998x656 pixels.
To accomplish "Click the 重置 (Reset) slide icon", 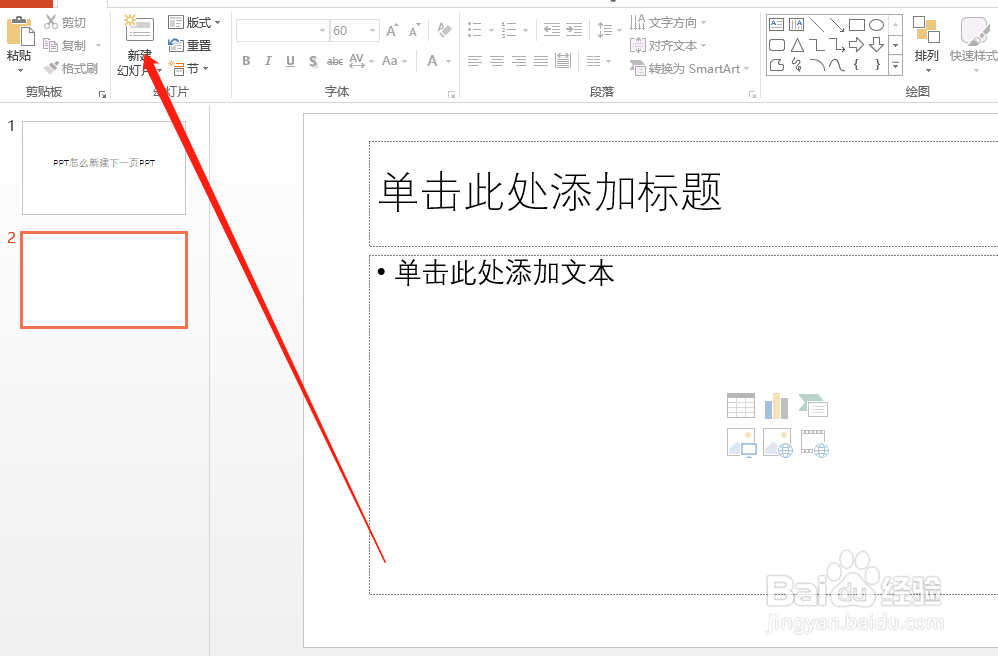I will pyautogui.click(x=190, y=44).
